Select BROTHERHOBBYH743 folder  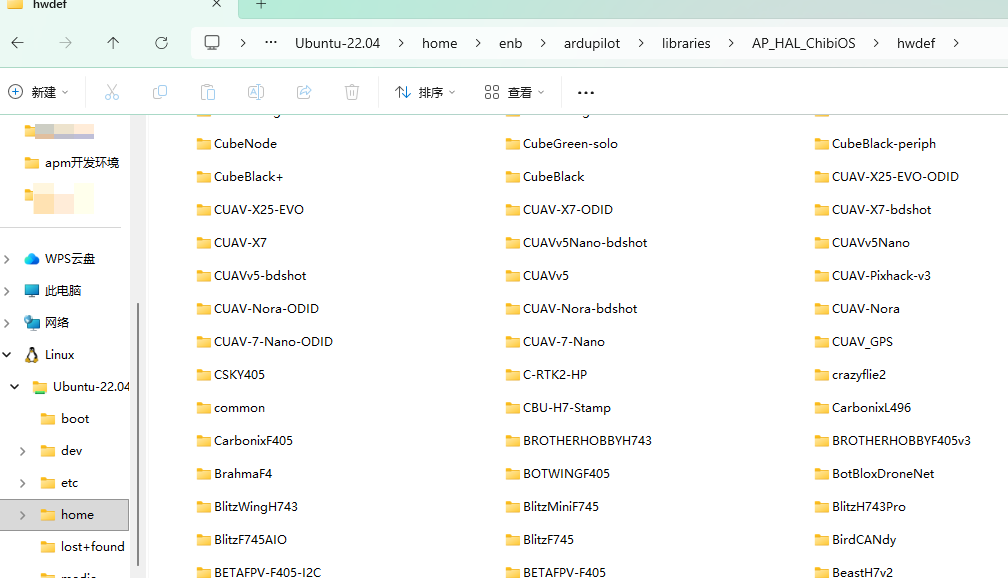pyautogui.click(x=579, y=441)
